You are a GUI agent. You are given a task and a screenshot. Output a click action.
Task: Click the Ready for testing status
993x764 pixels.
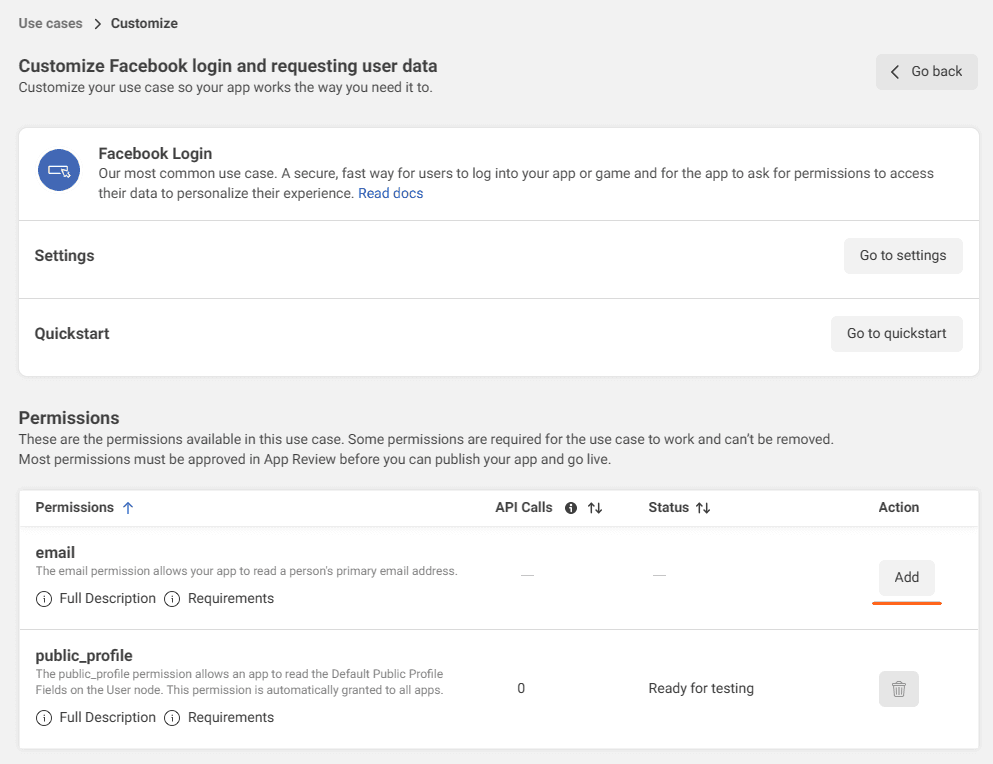tap(701, 689)
